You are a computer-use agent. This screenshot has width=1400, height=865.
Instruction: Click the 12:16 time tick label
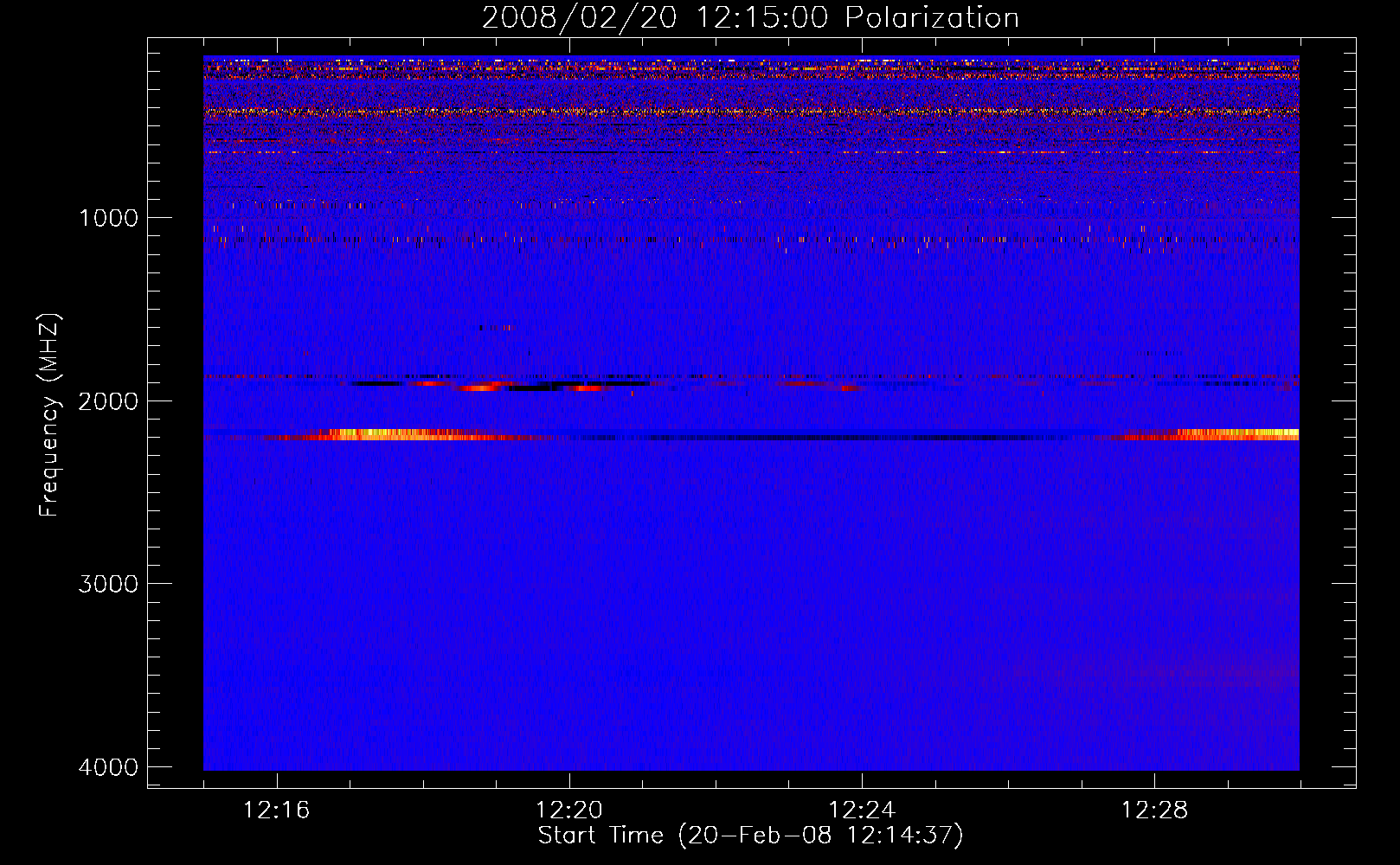(x=277, y=811)
